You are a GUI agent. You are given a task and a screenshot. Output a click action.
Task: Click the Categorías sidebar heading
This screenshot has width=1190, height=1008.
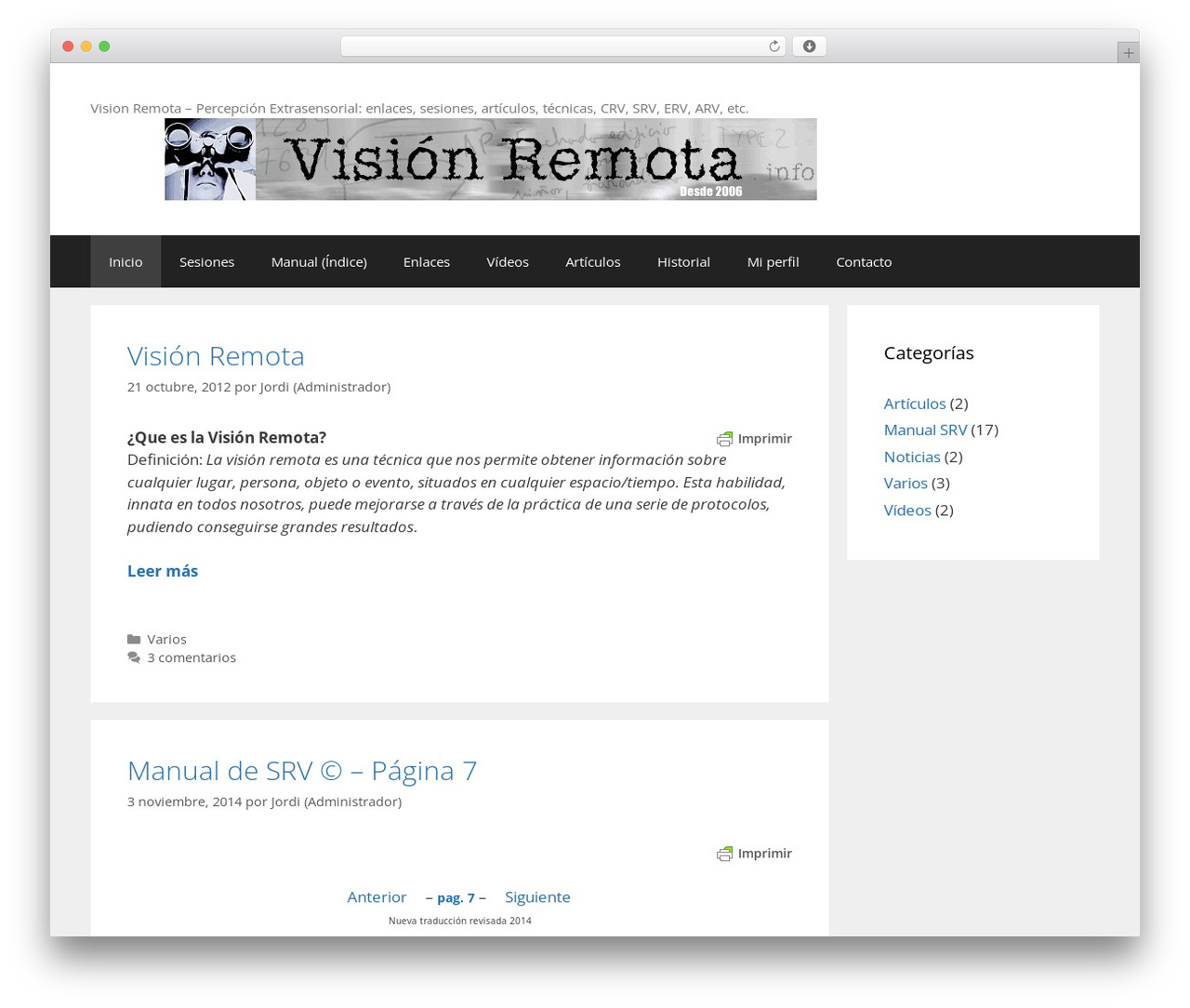click(929, 352)
